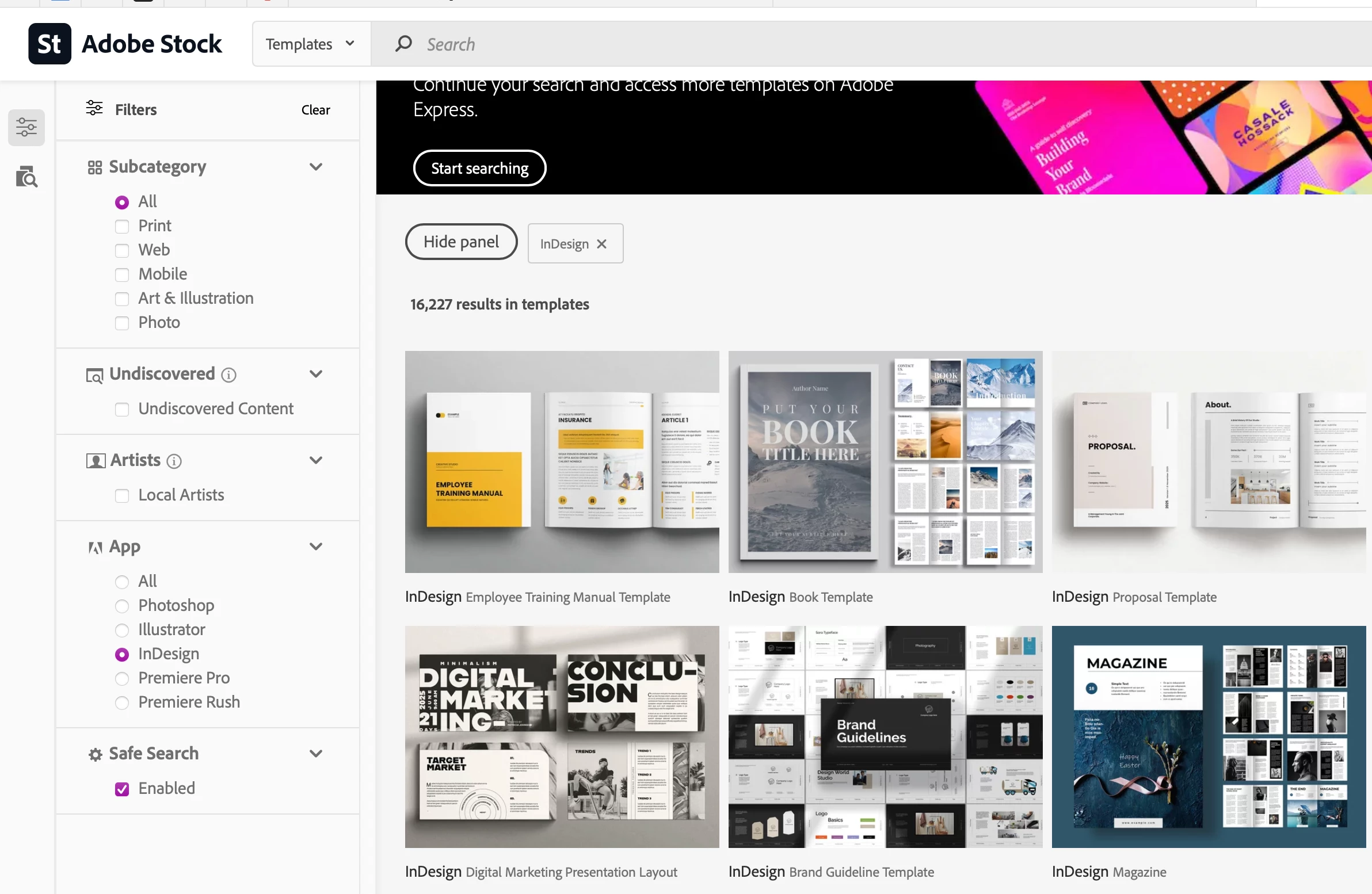Open the find similar sidebar icon

click(x=26, y=177)
